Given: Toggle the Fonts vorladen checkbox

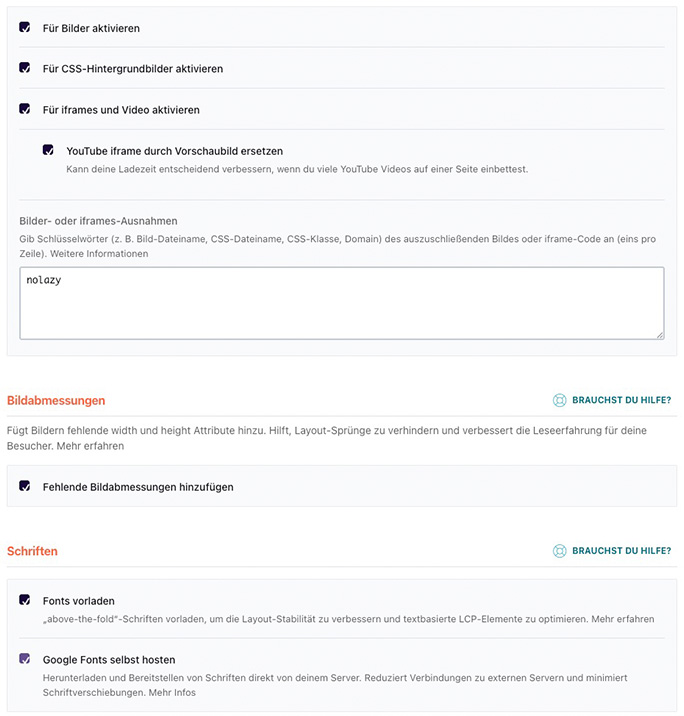Looking at the screenshot, I should 25,600.
